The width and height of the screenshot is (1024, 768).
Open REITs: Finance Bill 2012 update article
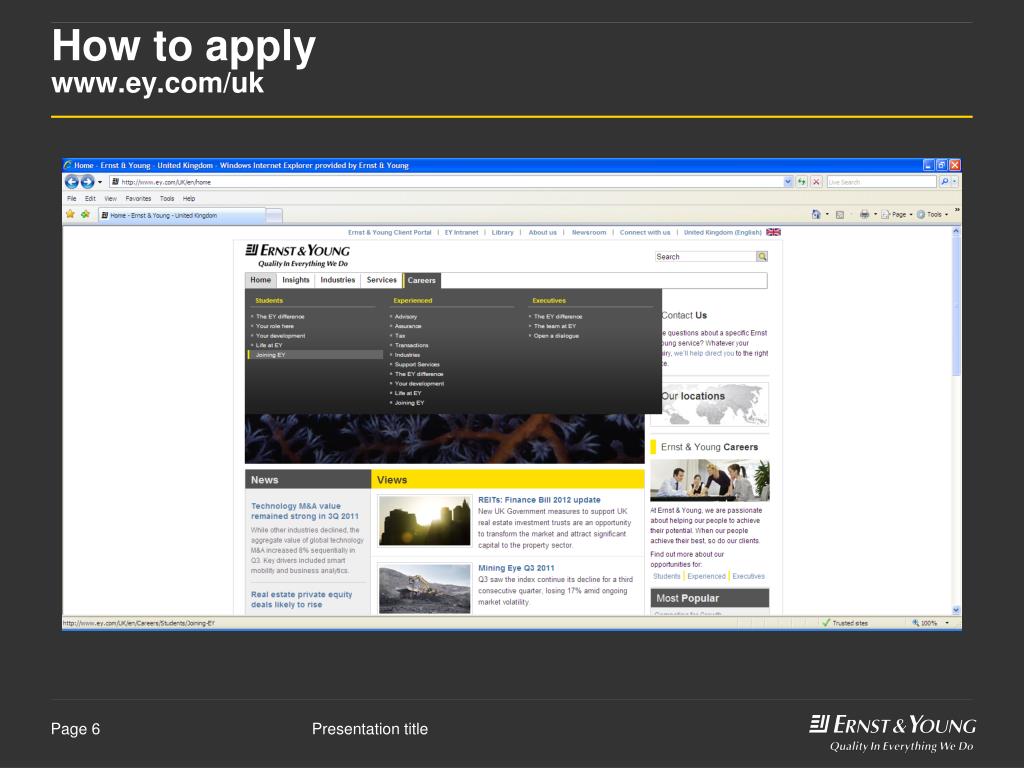coord(539,500)
